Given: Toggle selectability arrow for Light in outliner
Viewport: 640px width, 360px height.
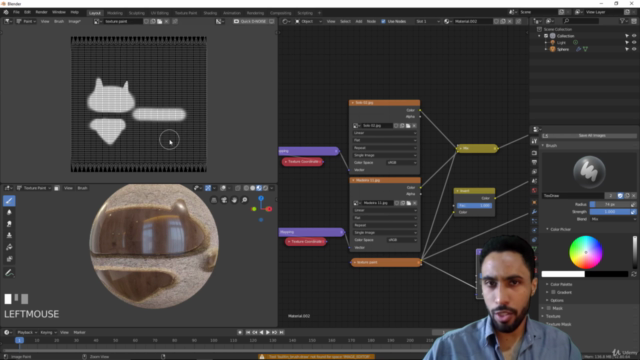Looking at the screenshot, I should tap(627, 42).
